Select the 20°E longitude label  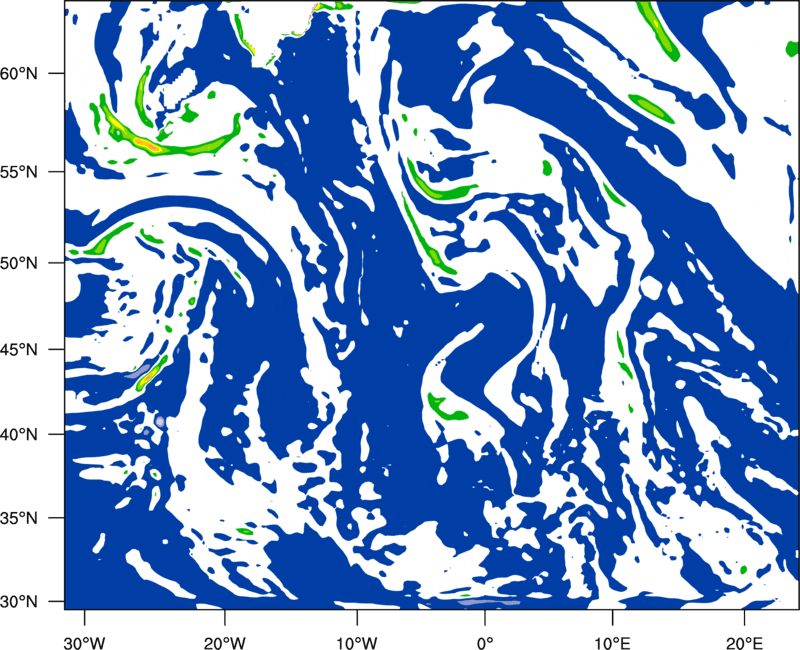[x=743, y=643]
